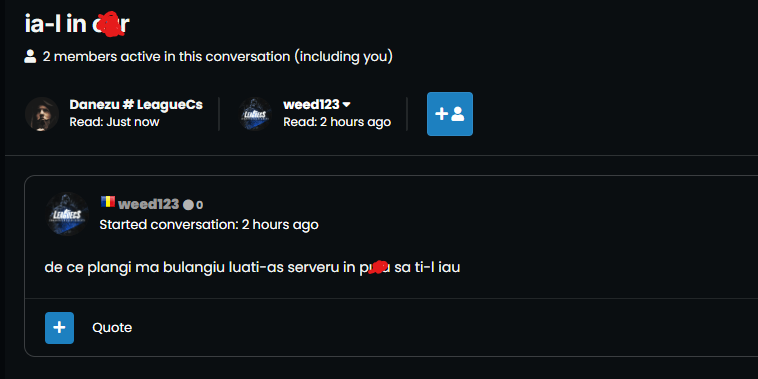Expand the weed123 participant dropdown arrow

coord(347,104)
